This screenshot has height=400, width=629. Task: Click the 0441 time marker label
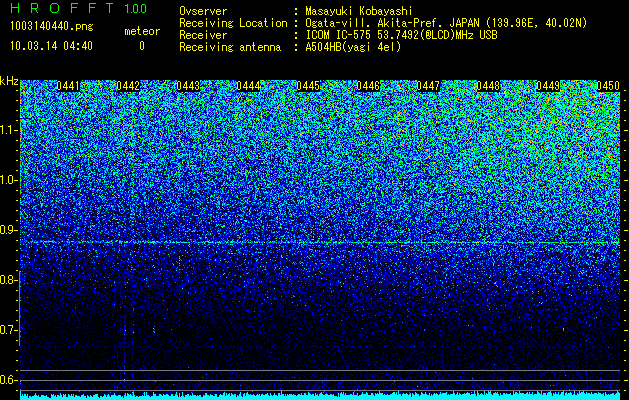pos(68,86)
